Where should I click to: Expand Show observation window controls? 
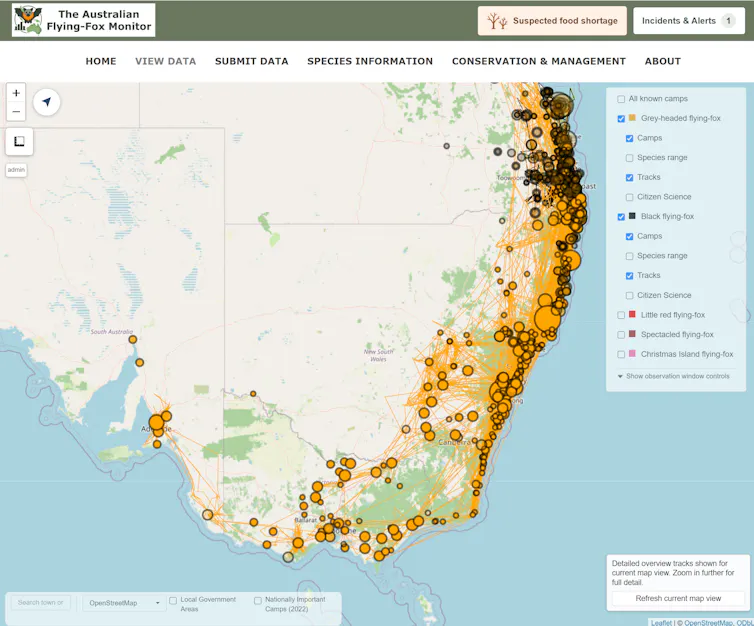click(673, 376)
